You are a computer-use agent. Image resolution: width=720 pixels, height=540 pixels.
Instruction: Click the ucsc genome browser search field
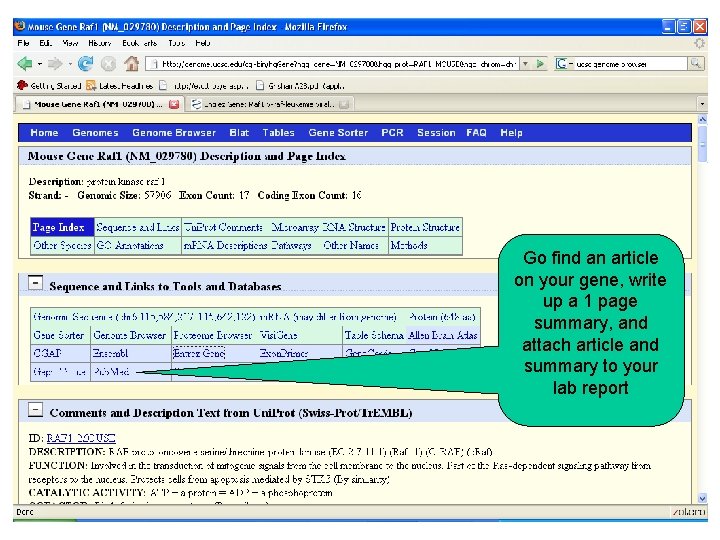point(630,64)
